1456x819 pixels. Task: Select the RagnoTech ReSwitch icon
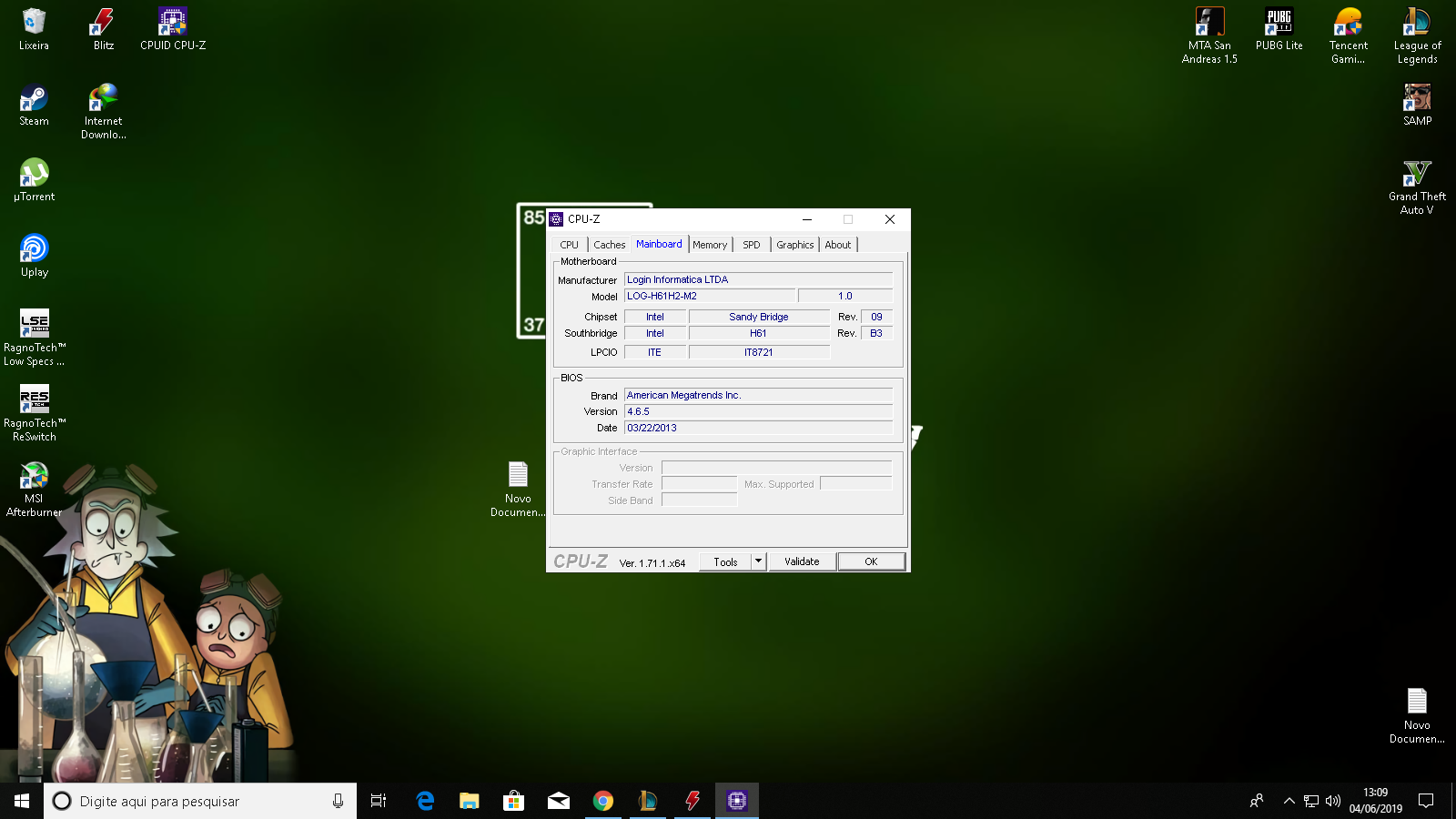pos(34,413)
